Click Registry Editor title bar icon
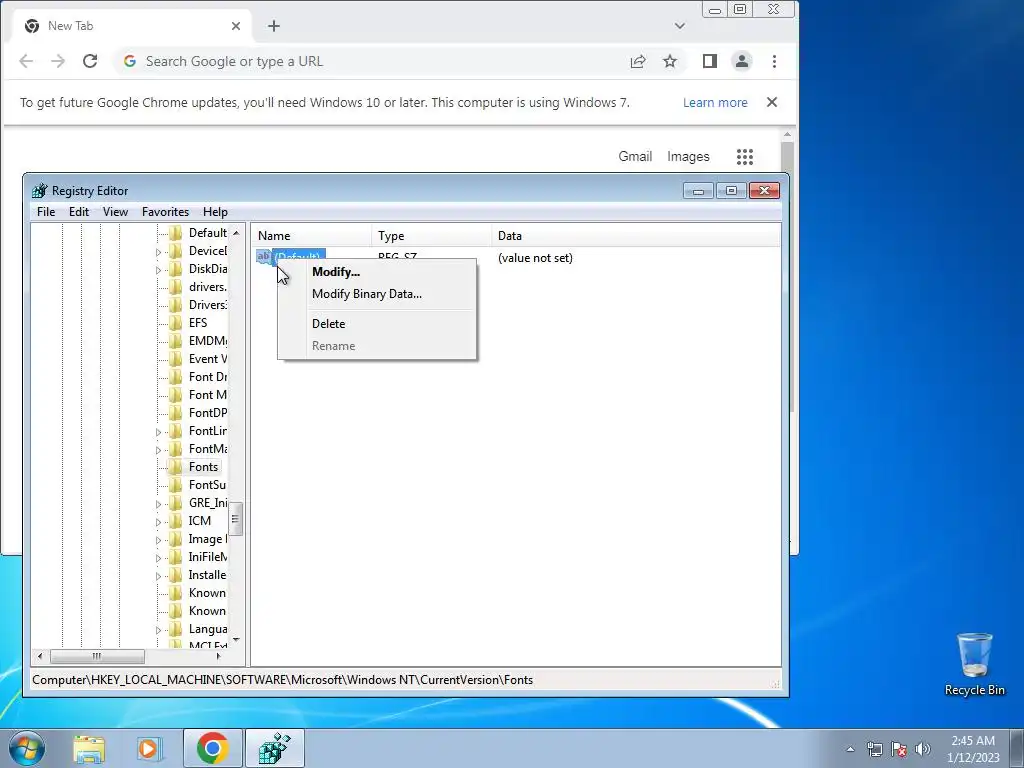The image size is (1024, 768). coord(40,191)
